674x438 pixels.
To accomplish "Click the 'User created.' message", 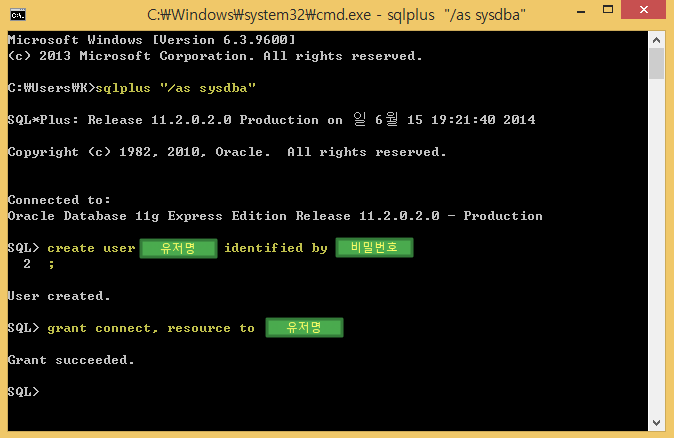I will click(59, 296).
